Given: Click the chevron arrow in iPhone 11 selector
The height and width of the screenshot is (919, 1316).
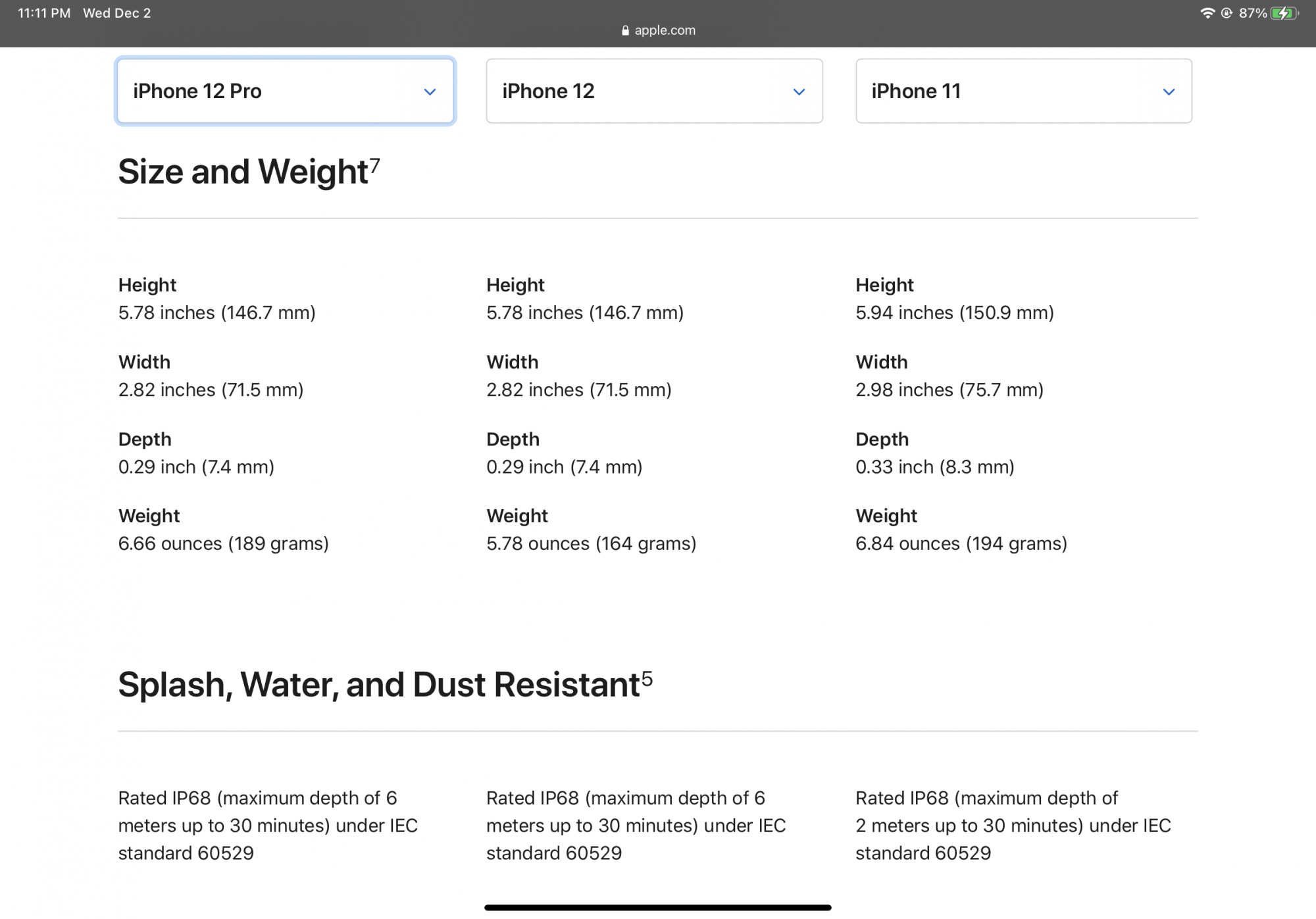Looking at the screenshot, I should point(1169,92).
